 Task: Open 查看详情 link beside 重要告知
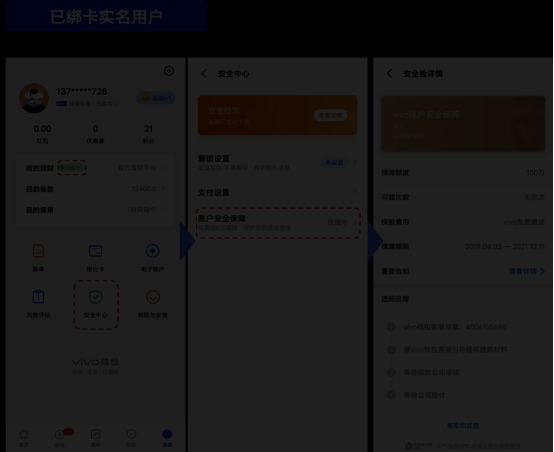click(527, 271)
